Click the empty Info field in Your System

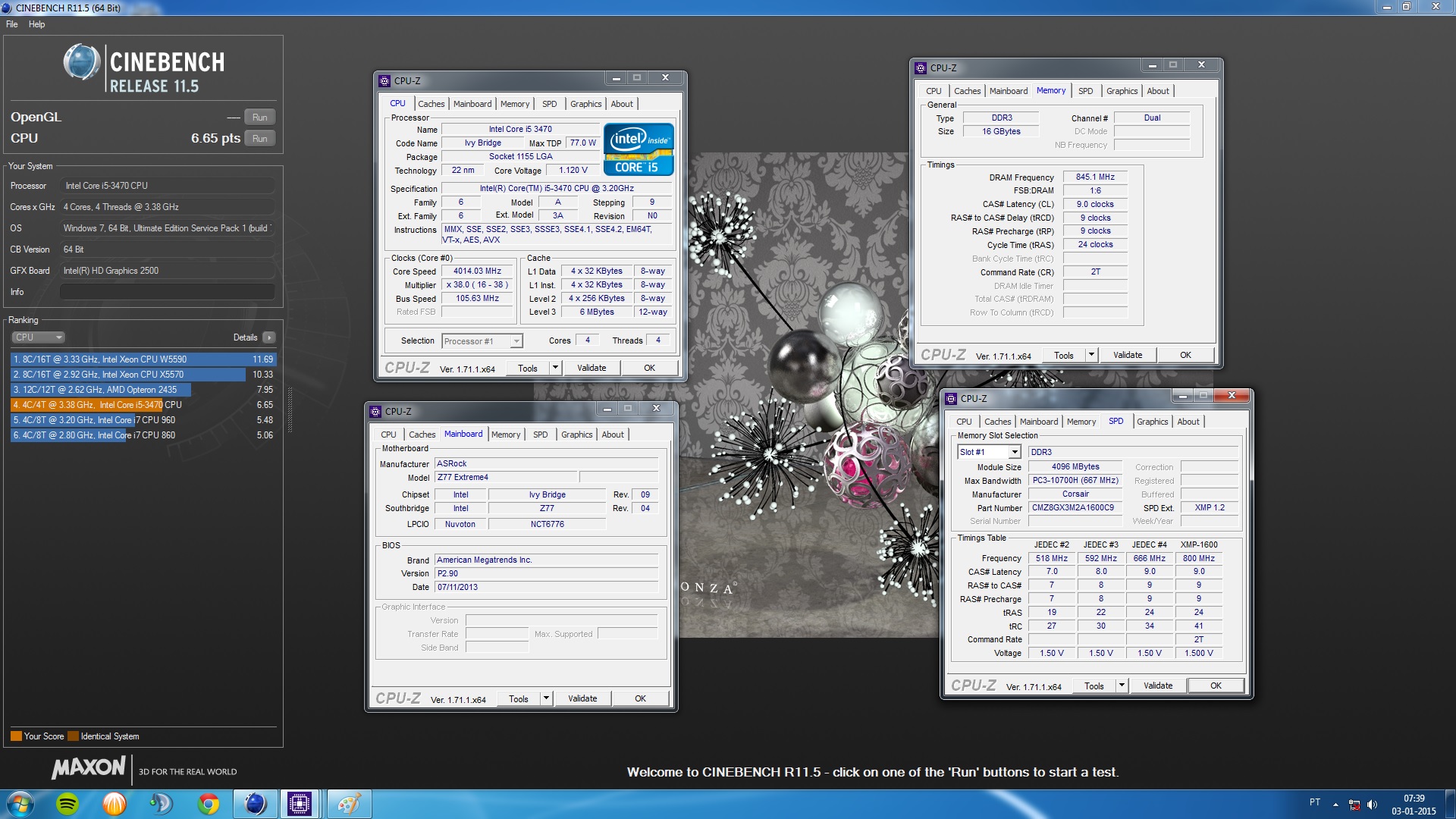pyautogui.click(x=167, y=292)
